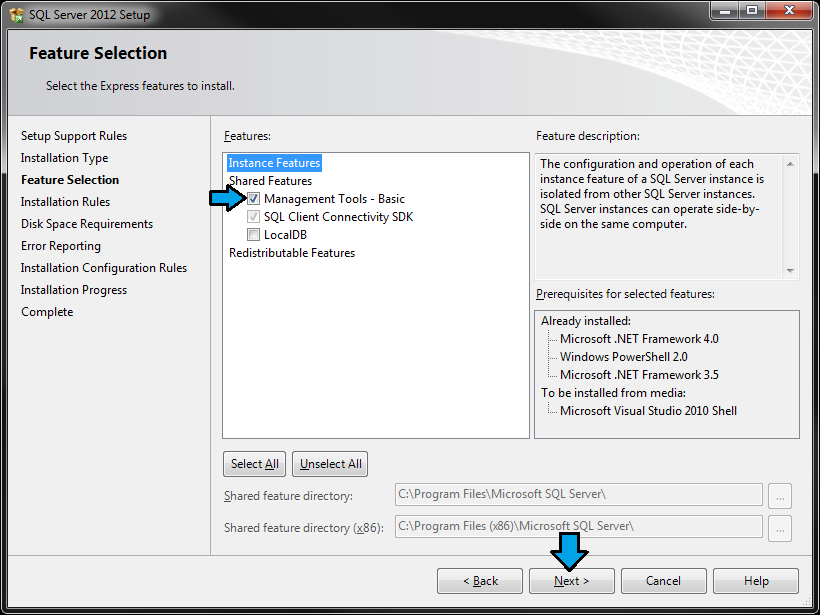Image resolution: width=820 pixels, height=615 pixels.
Task: Click the Select All button
Action: click(x=255, y=464)
